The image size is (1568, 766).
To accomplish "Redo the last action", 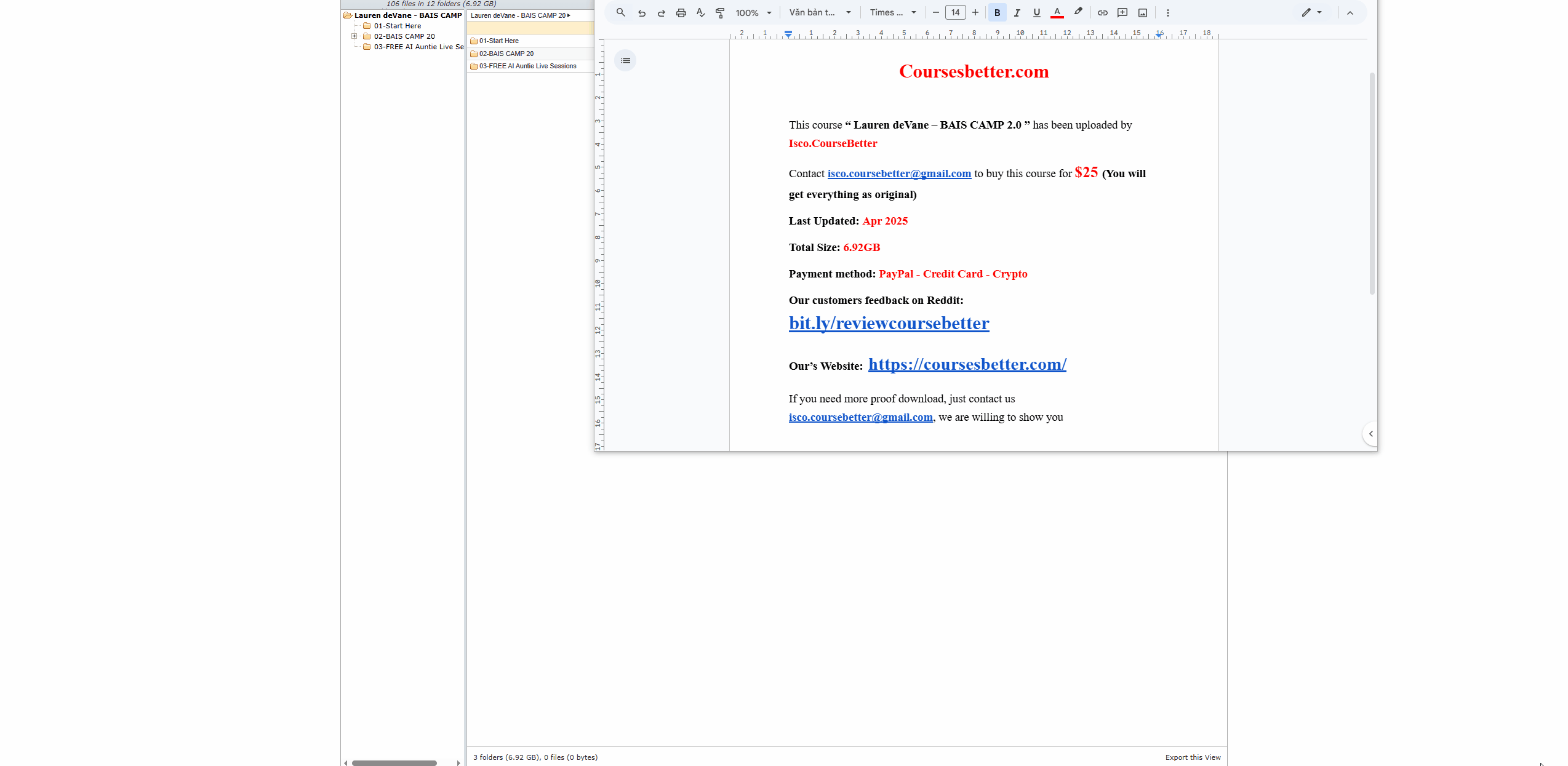I will (662, 12).
